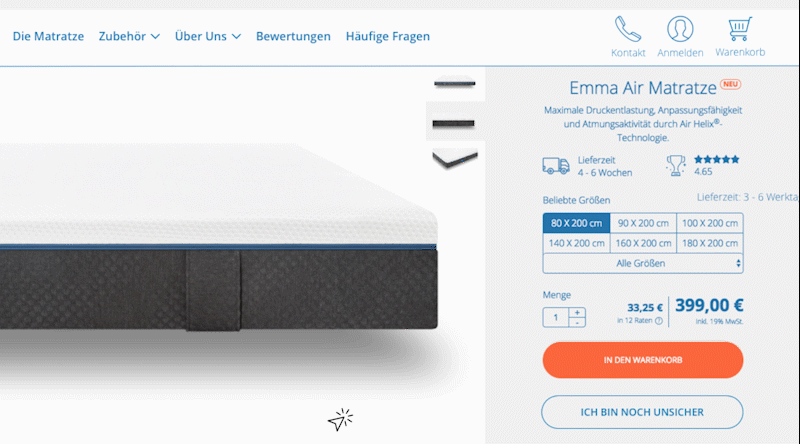Click the click-cursor icon below mattress
The width and height of the screenshot is (800, 444).
[340, 420]
